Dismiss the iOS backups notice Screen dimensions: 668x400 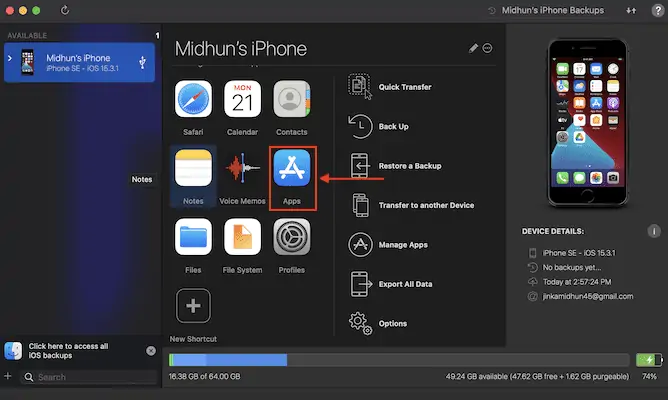point(151,351)
